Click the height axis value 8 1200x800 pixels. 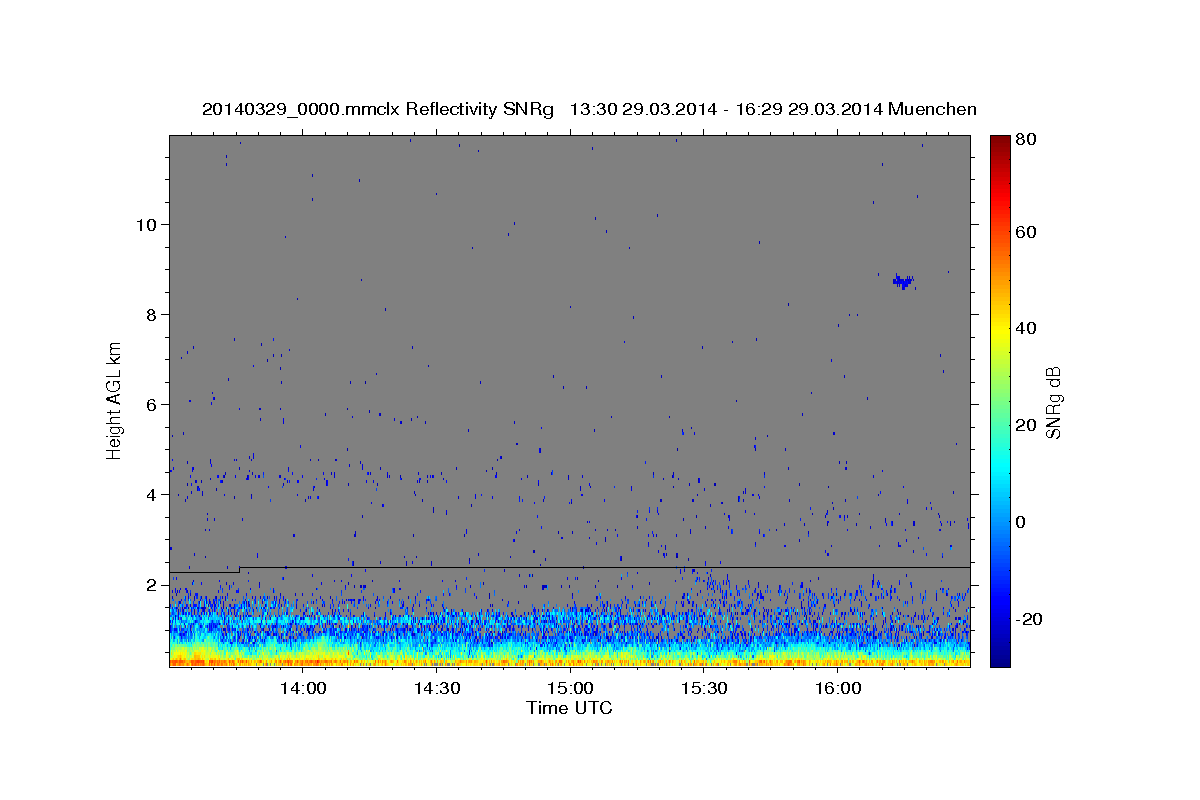pos(151,314)
